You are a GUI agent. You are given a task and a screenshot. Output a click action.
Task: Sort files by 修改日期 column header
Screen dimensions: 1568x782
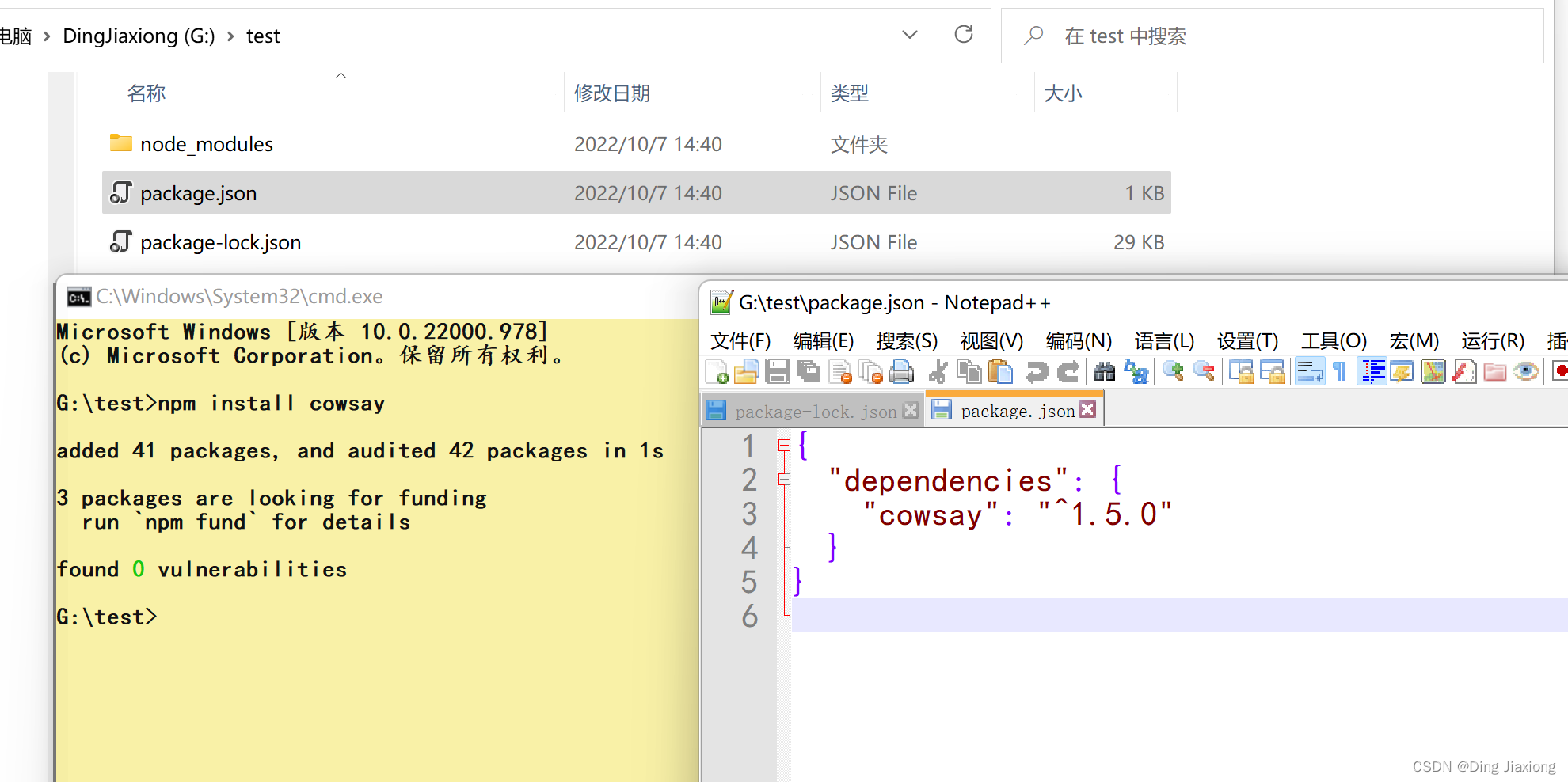tap(611, 93)
